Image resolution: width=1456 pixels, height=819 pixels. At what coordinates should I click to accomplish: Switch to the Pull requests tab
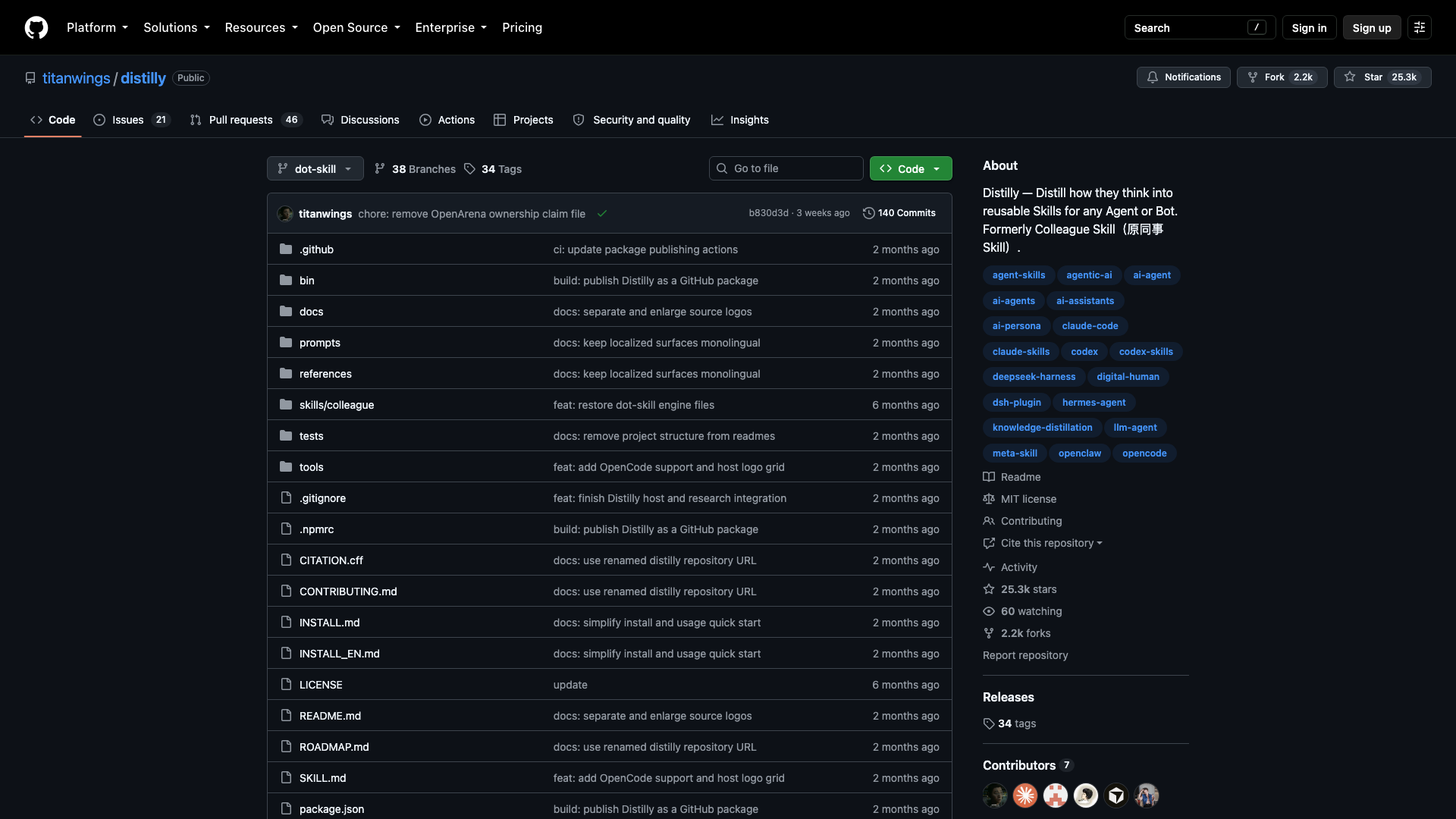pyautogui.click(x=246, y=120)
